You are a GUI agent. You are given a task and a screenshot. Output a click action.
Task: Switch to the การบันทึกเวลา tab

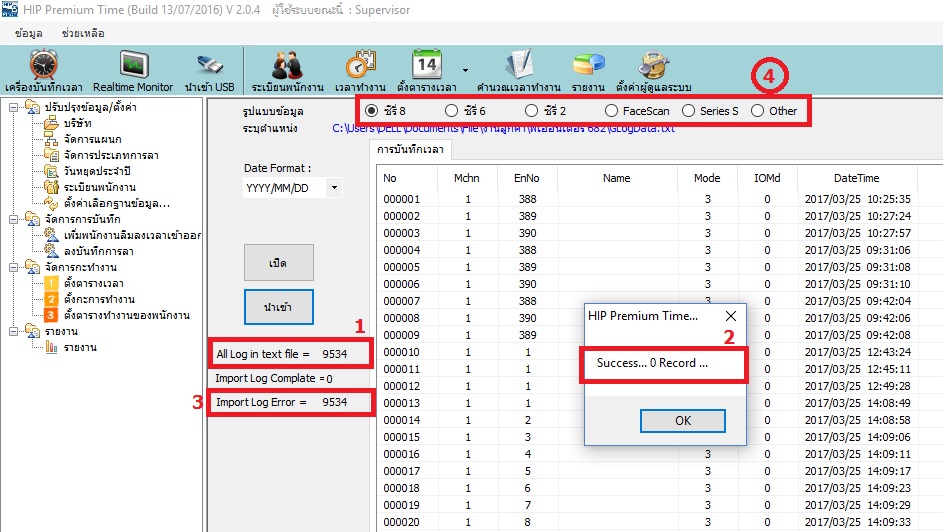point(410,149)
